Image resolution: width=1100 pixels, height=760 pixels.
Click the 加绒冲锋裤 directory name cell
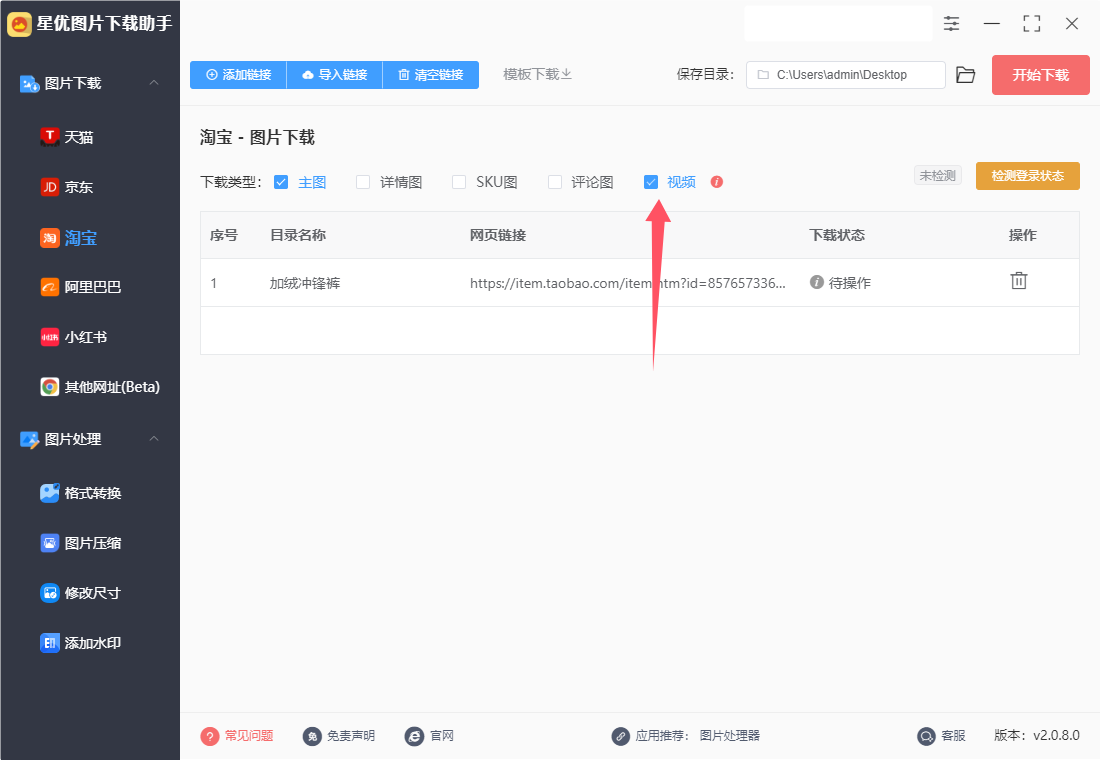click(x=305, y=284)
